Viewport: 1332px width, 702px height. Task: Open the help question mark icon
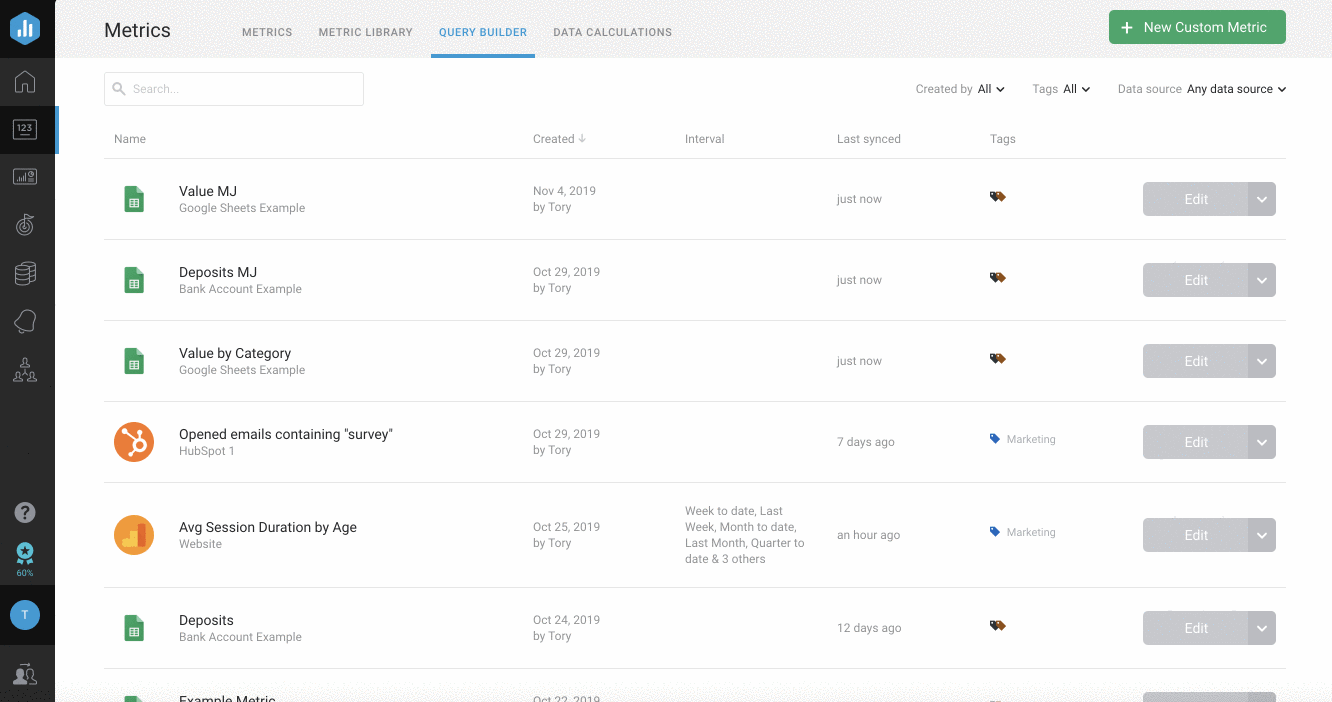click(25, 513)
